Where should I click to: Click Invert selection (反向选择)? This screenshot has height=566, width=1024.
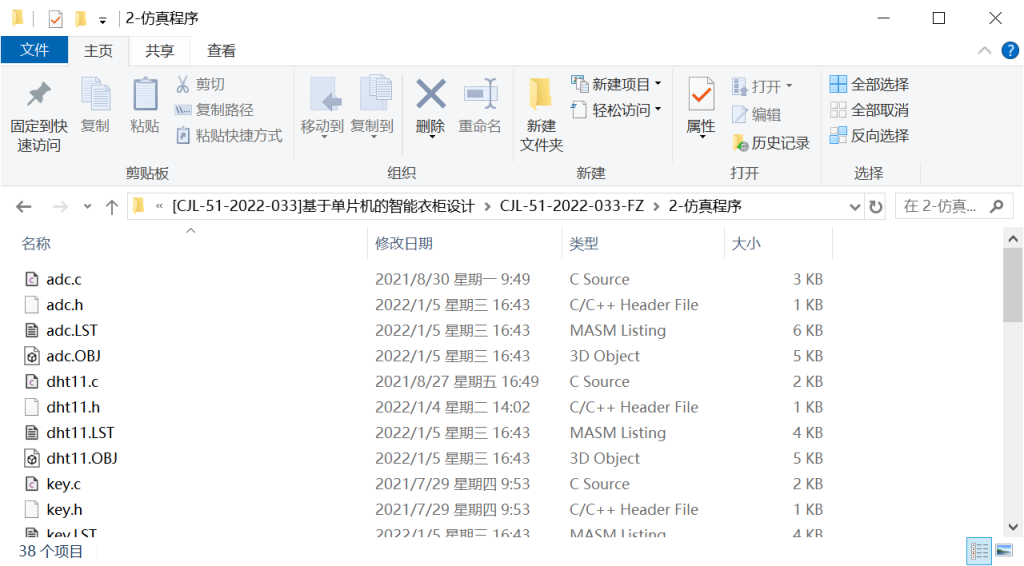pyautogui.click(x=869, y=136)
